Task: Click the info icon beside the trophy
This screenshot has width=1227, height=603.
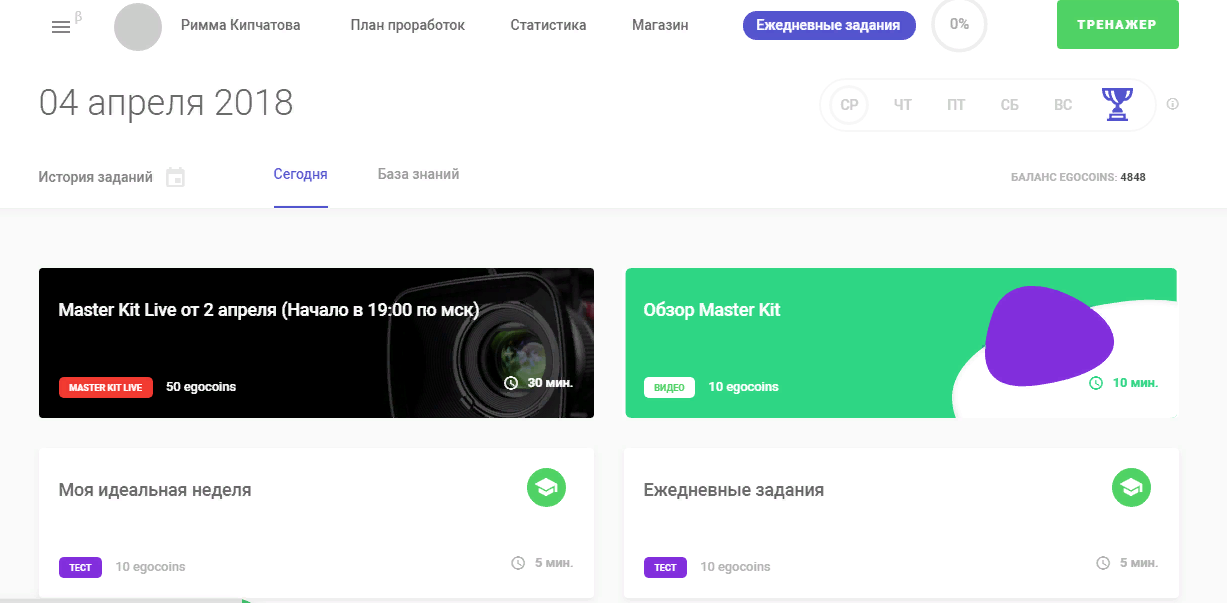Action: point(1173,104)
